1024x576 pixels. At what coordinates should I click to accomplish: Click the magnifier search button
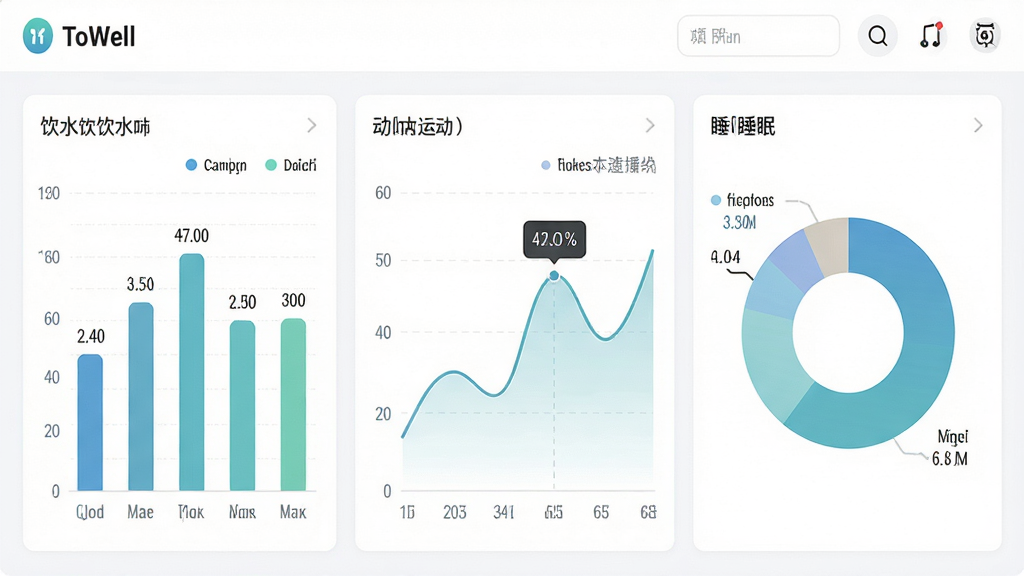(x=878, y=35)
